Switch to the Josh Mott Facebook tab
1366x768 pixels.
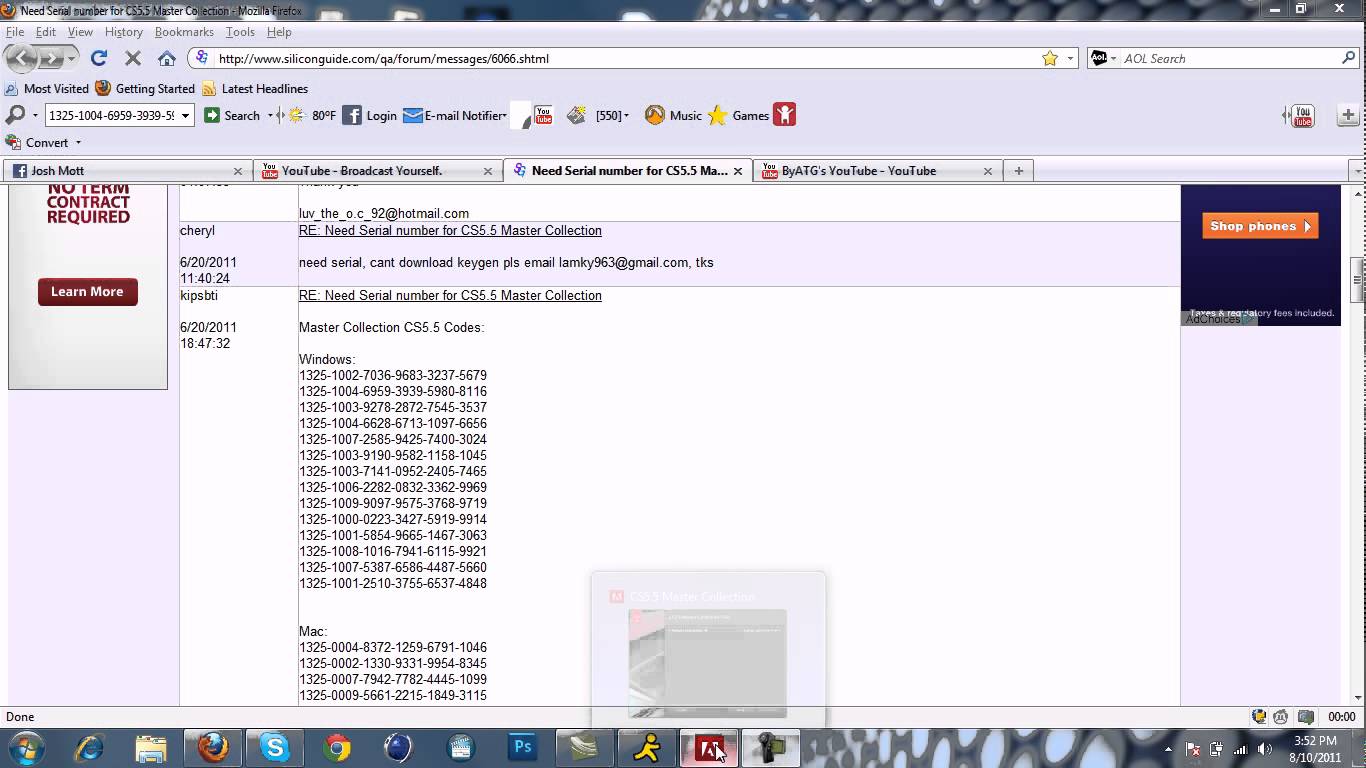click(x=127, y=171)
